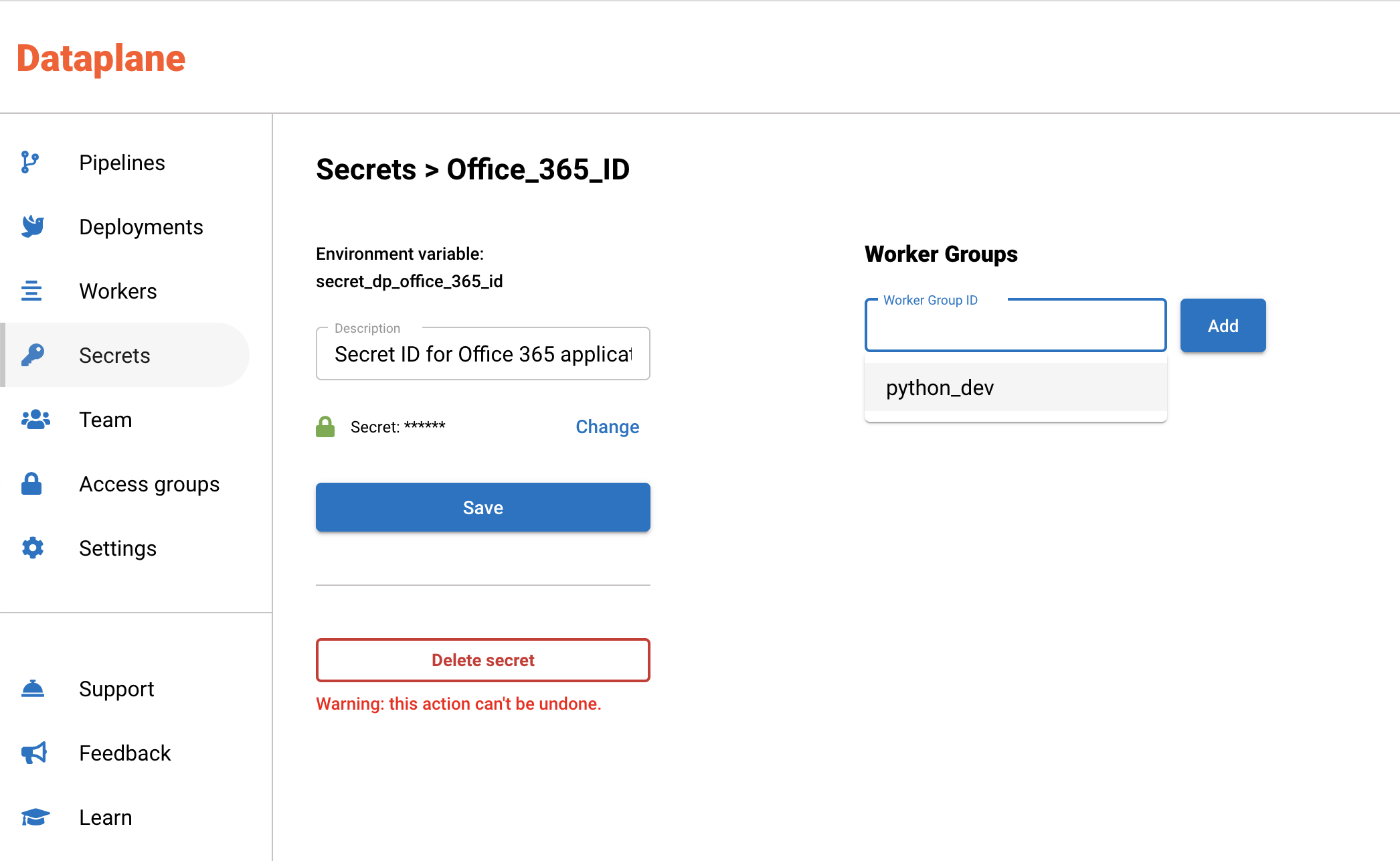
Task: Click into the Description text field
Action: (x=483, y=354)
